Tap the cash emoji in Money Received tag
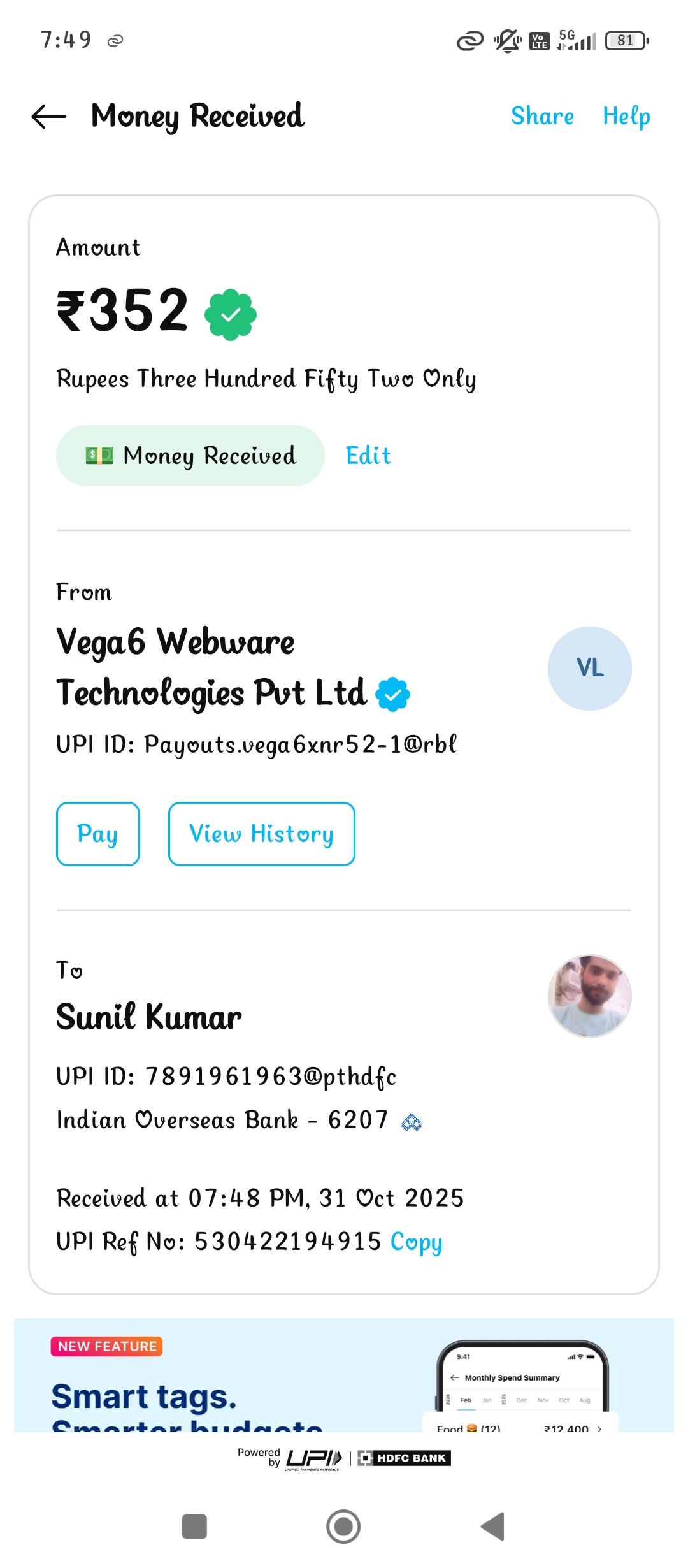This screenshot has width=688, height=1568. tap(99, 456)
